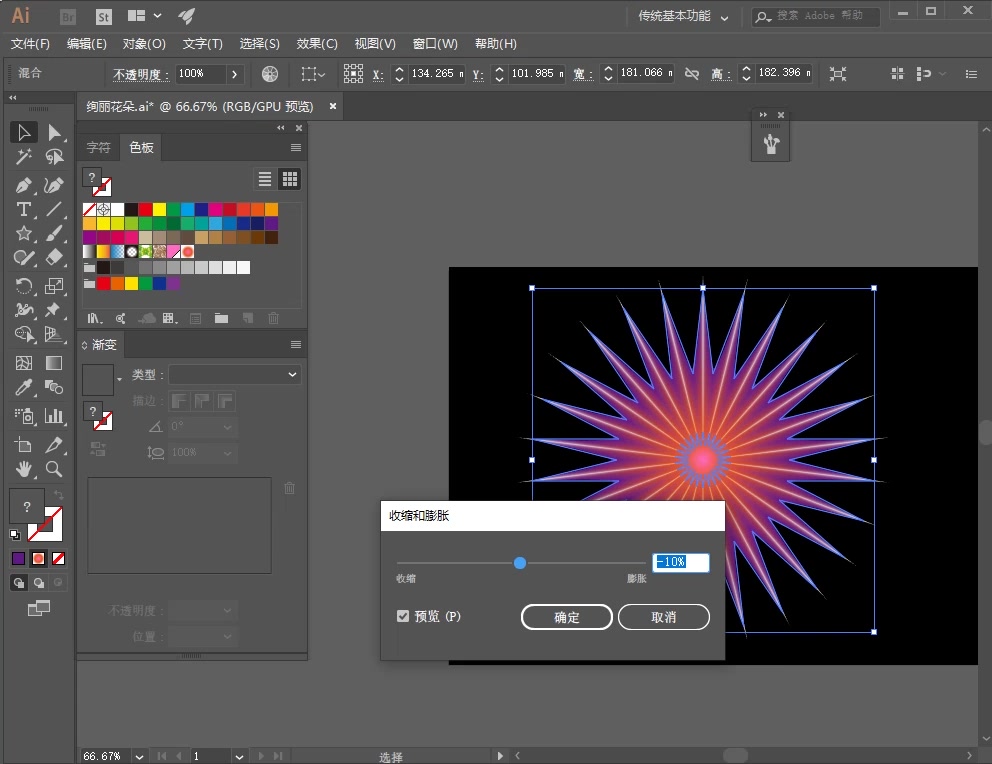Switch swatches to list view
Screen dimensions: 992x764
click(x=265, y=179)
